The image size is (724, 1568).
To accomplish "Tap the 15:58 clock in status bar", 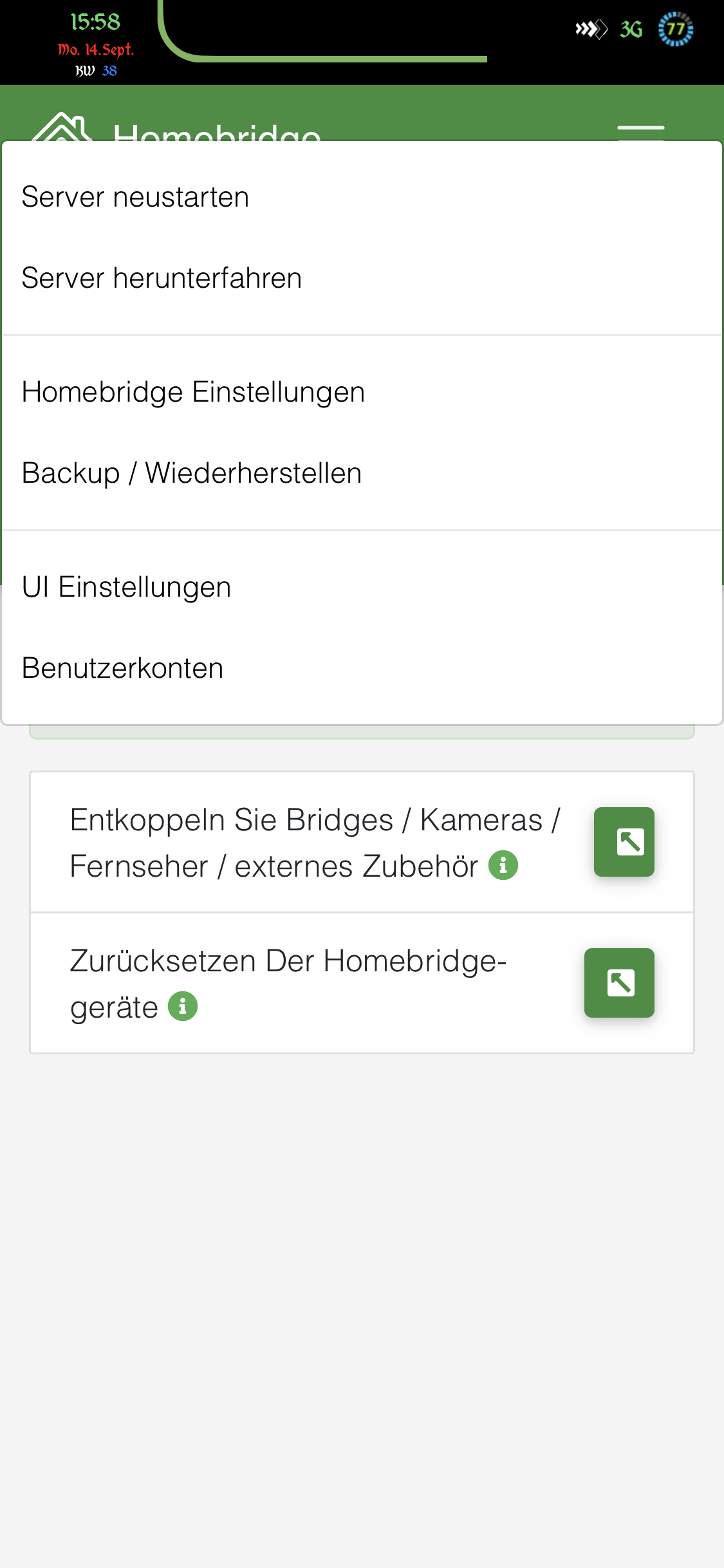I will [95, 22].
